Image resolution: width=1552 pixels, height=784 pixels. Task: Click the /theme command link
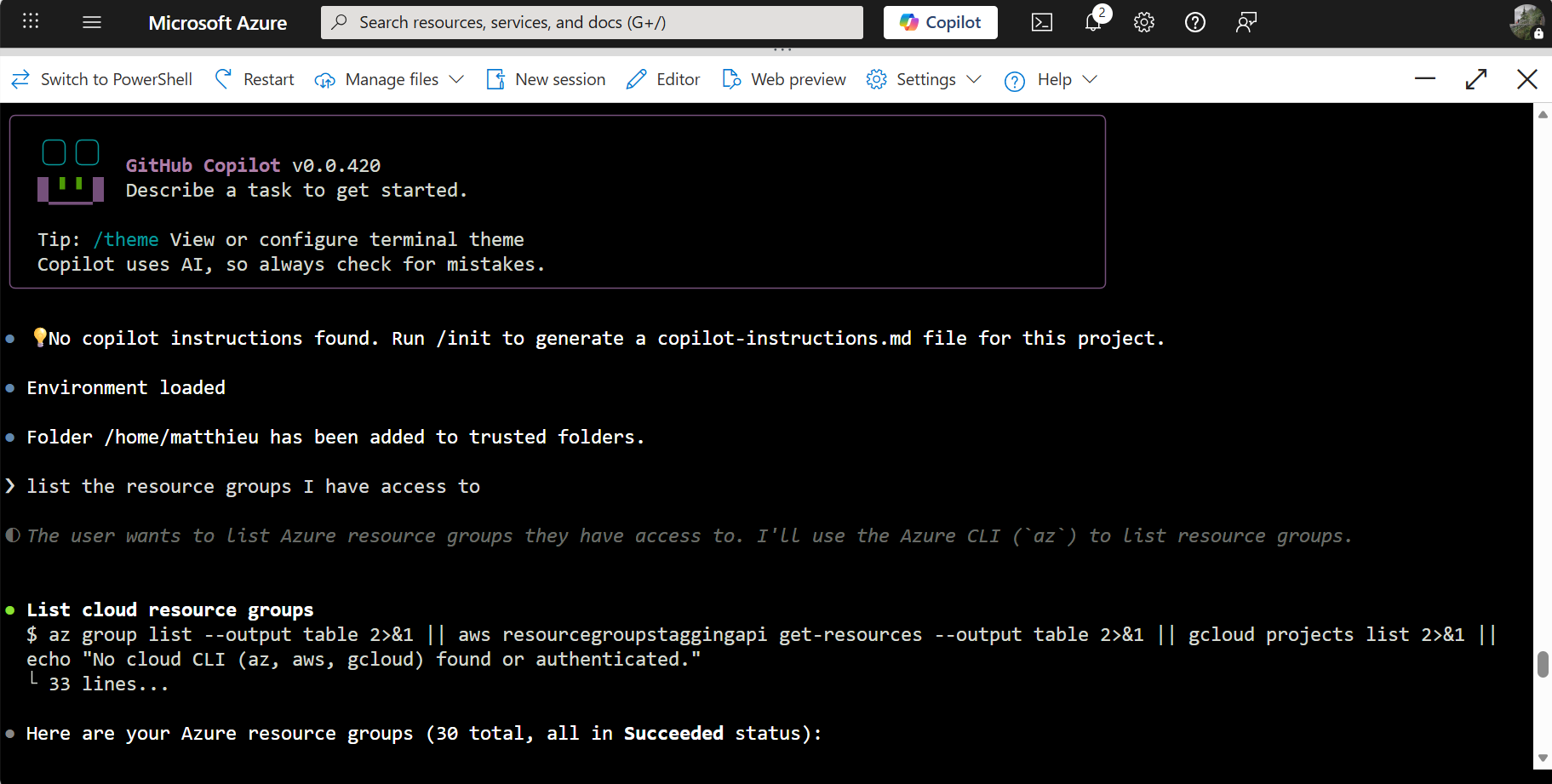tap(125, 239)
